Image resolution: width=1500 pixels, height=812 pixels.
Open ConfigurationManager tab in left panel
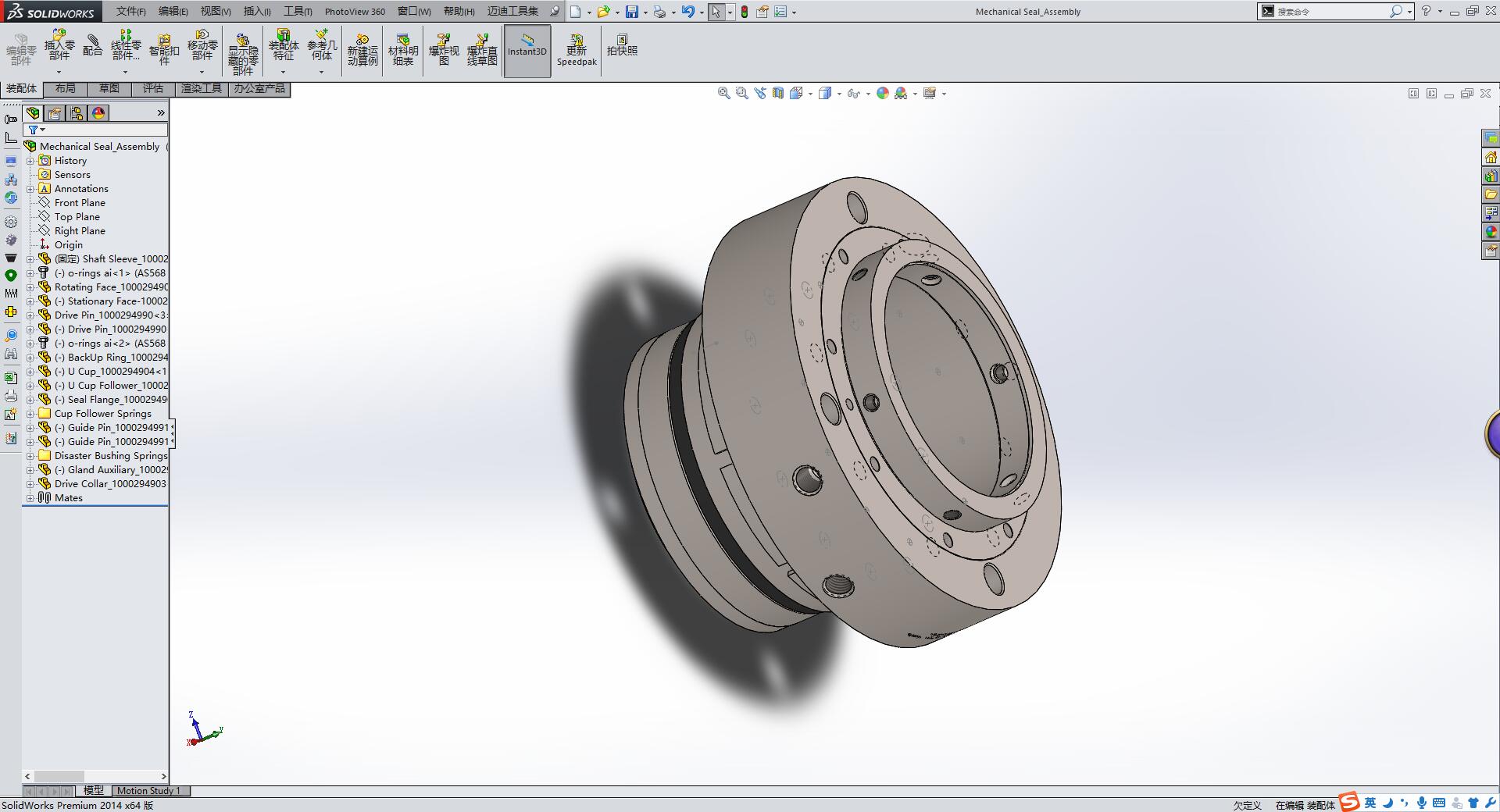point(77,113)
